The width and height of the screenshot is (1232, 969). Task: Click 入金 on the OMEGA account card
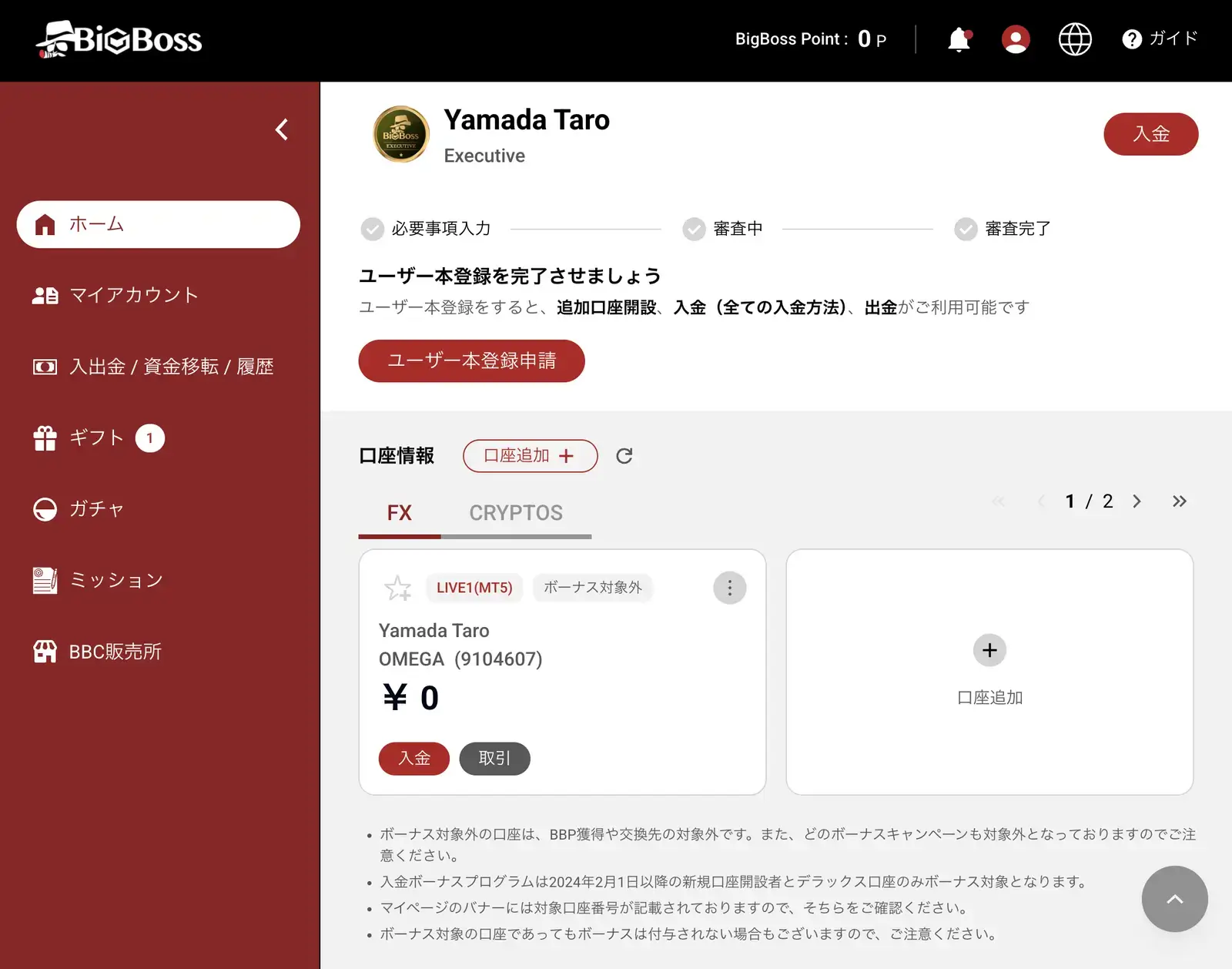click(414, 759)
